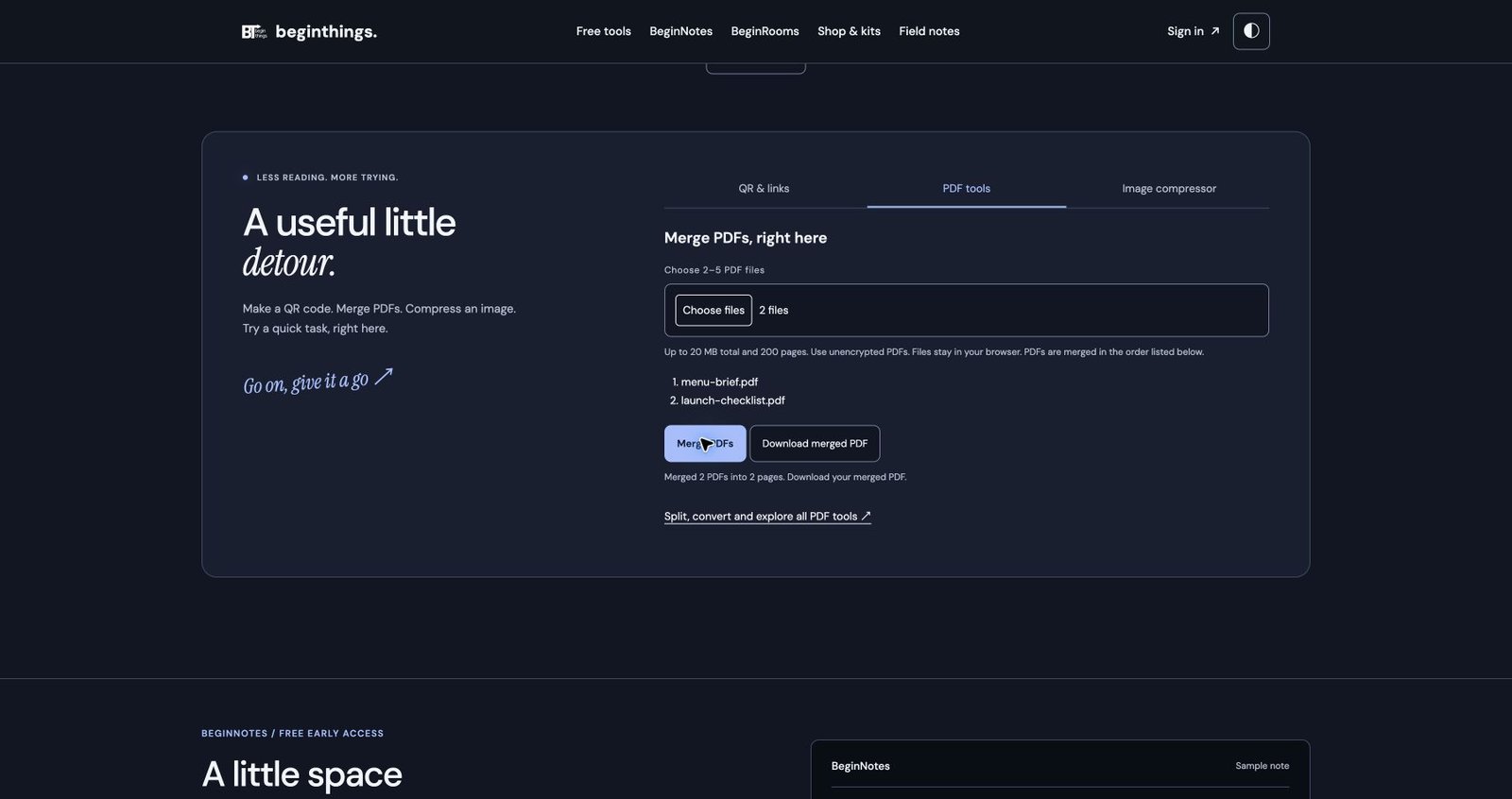Open the Free tools menu
This screenshot has width=1512, height=799.
coord(604,31)
